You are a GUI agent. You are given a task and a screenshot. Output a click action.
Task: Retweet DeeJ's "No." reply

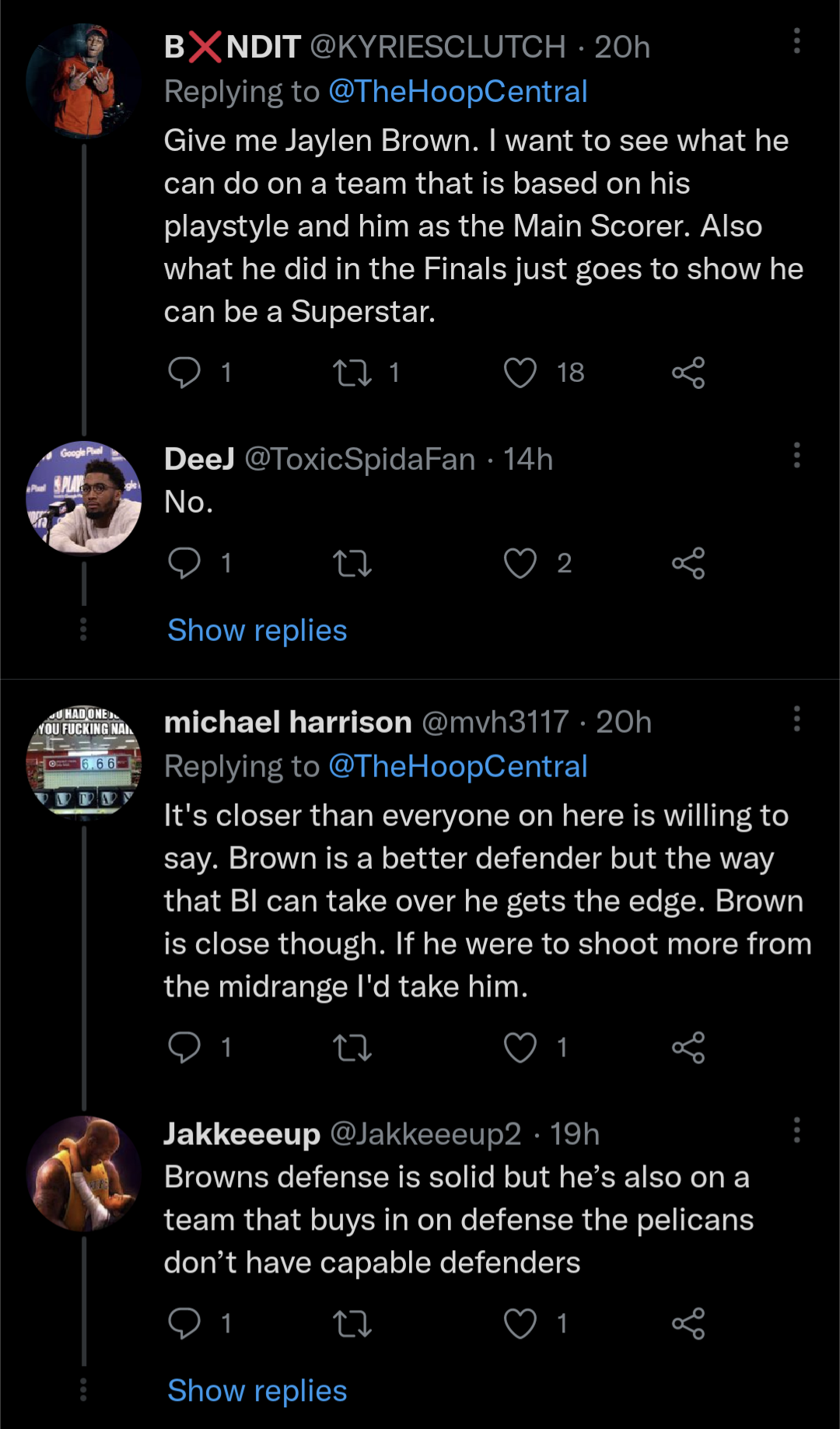point(352,563)
